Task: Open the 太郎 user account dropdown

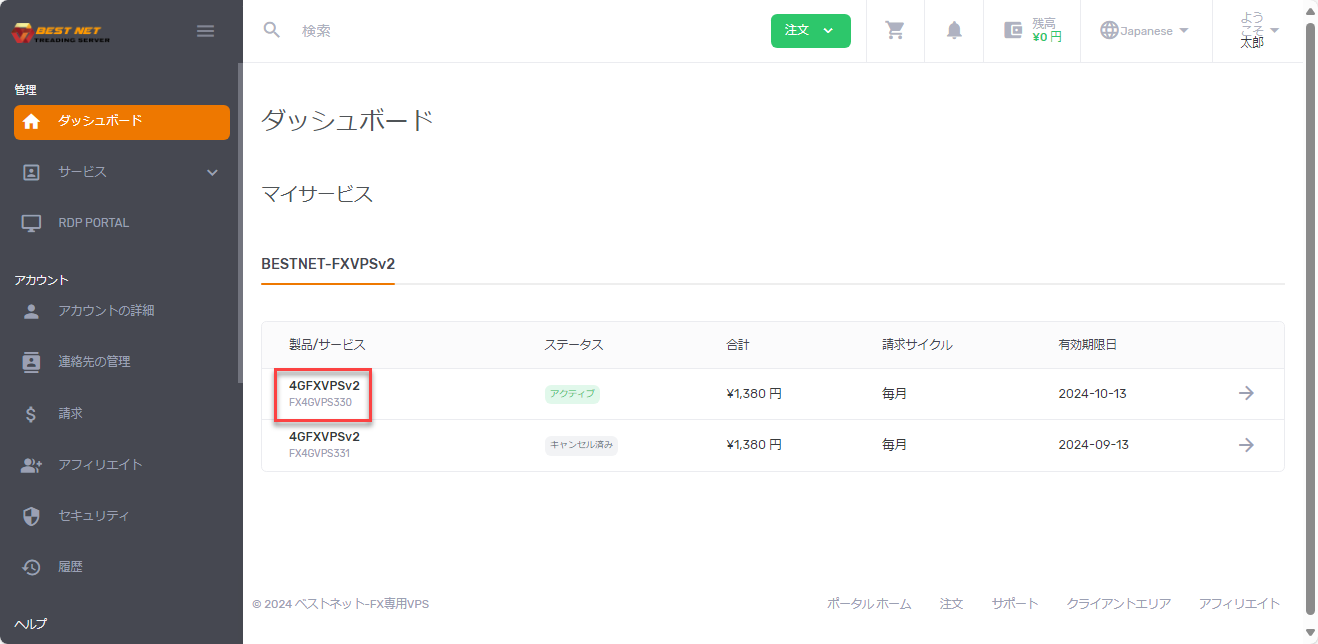Action: (x=1256, y=31)
